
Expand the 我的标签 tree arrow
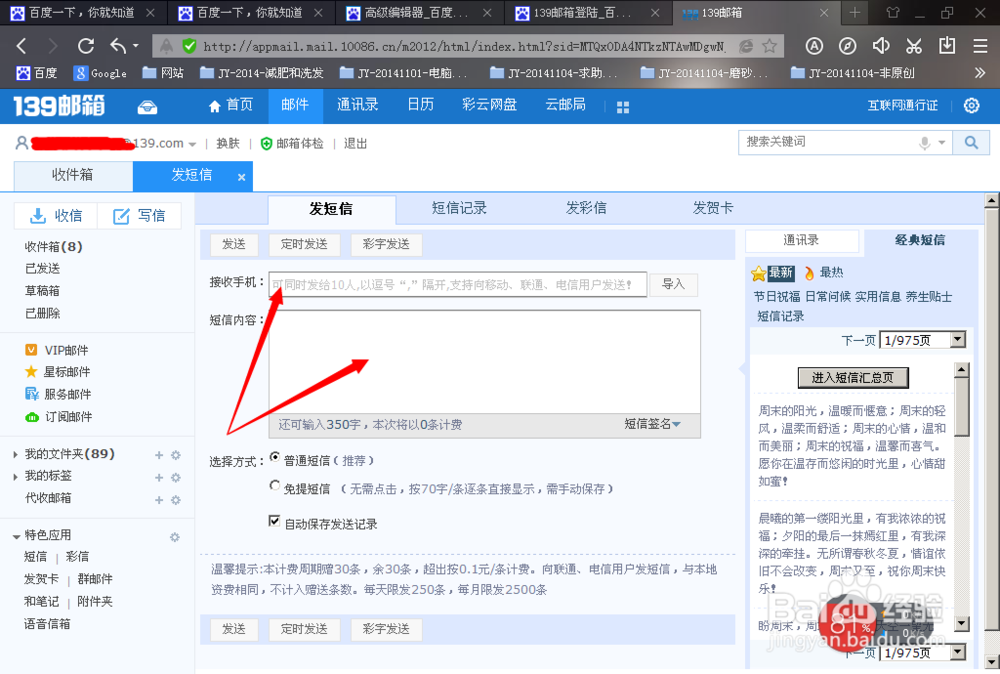tap(15, 477)
